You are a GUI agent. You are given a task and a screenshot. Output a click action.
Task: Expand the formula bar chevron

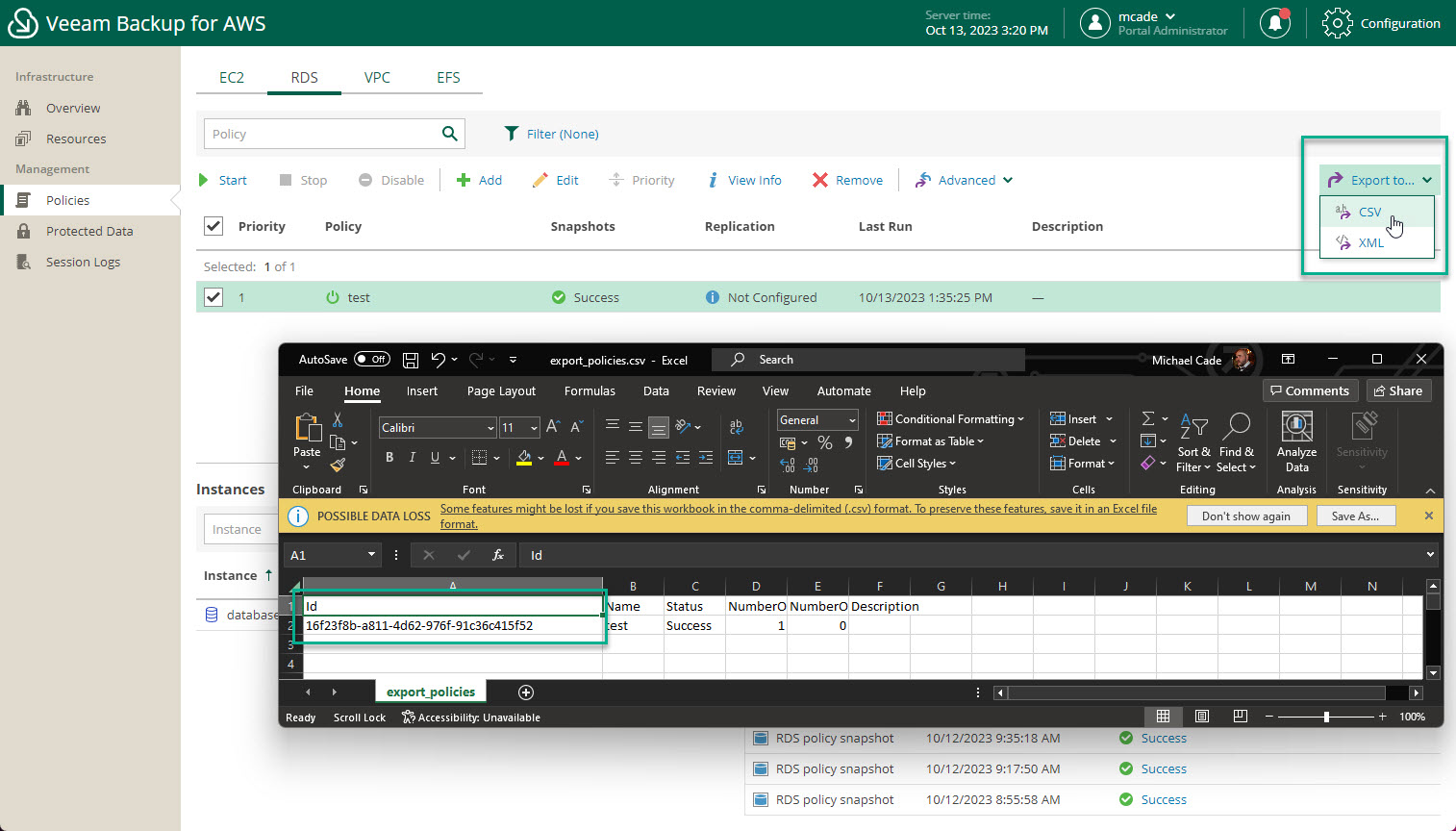click(x=1430, y=555)
